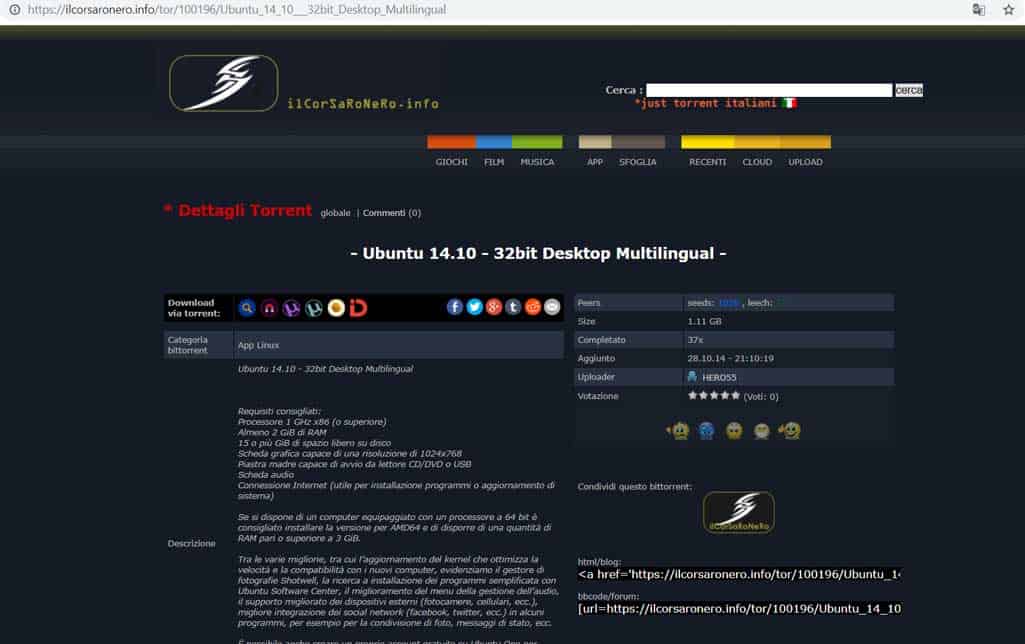
Task: Click the uploader avatar icon next to HERO55
Action: [692, 377]
